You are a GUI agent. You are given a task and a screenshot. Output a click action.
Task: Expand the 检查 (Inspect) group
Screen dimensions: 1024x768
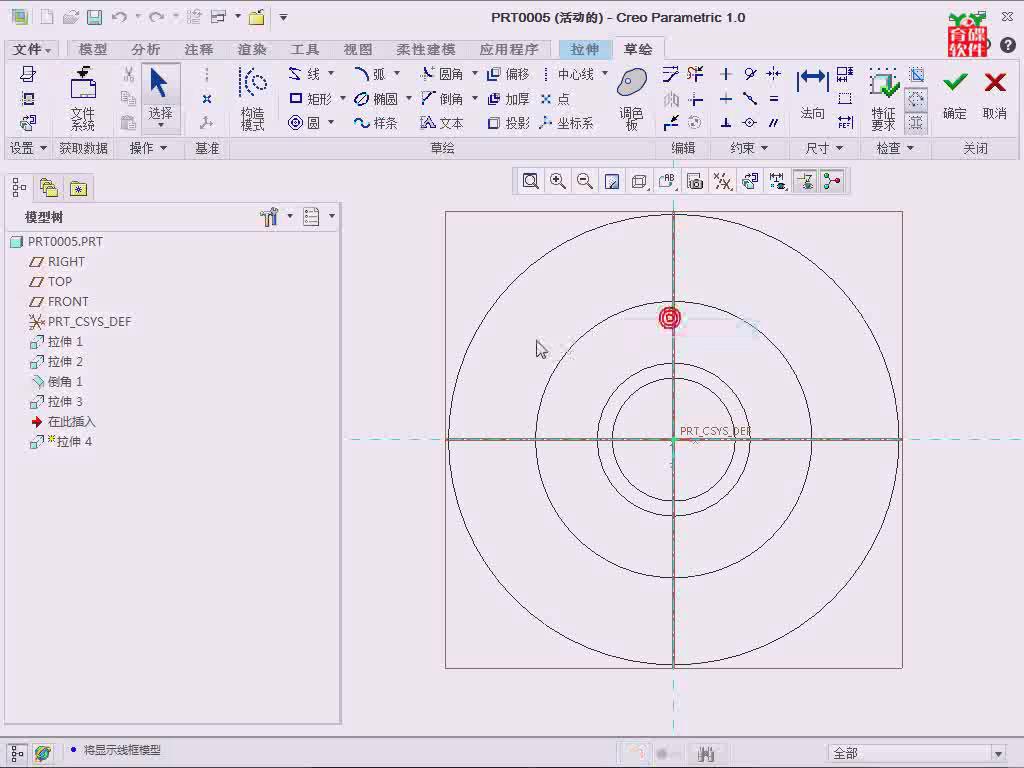895,148
